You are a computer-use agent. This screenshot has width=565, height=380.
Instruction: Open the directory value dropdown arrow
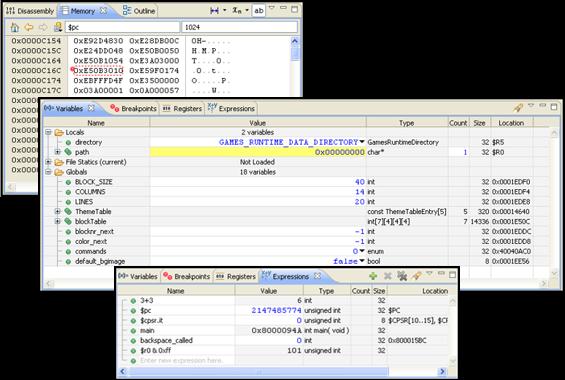362,142
